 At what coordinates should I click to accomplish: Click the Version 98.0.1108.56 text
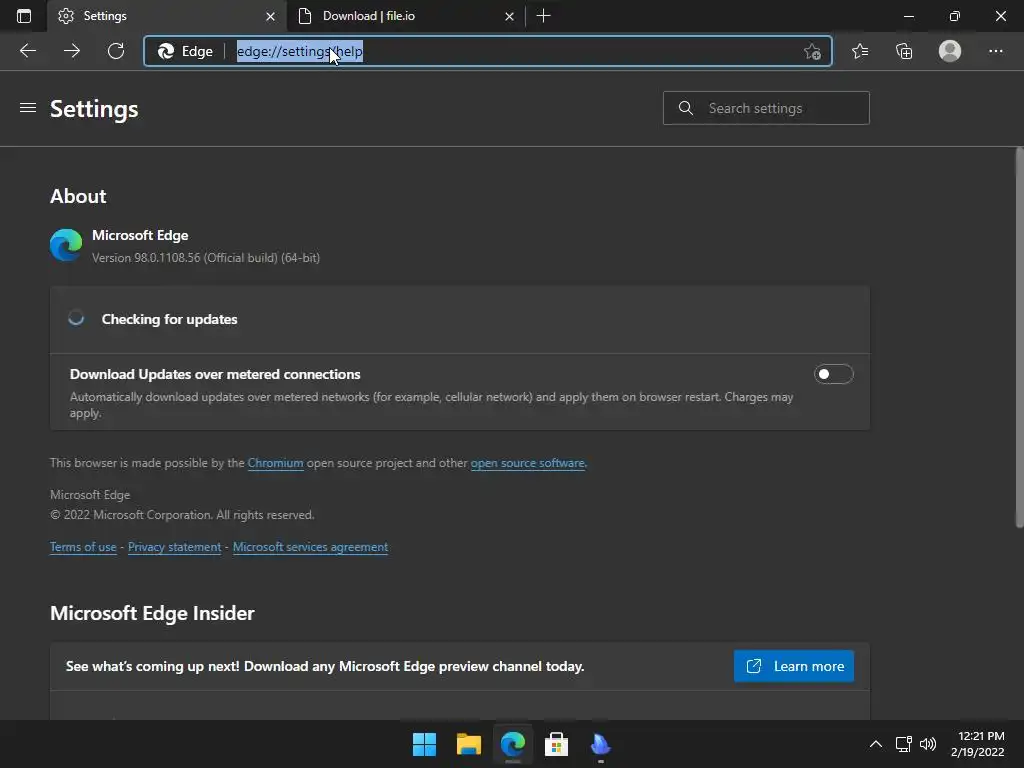(x=206, y=258)
